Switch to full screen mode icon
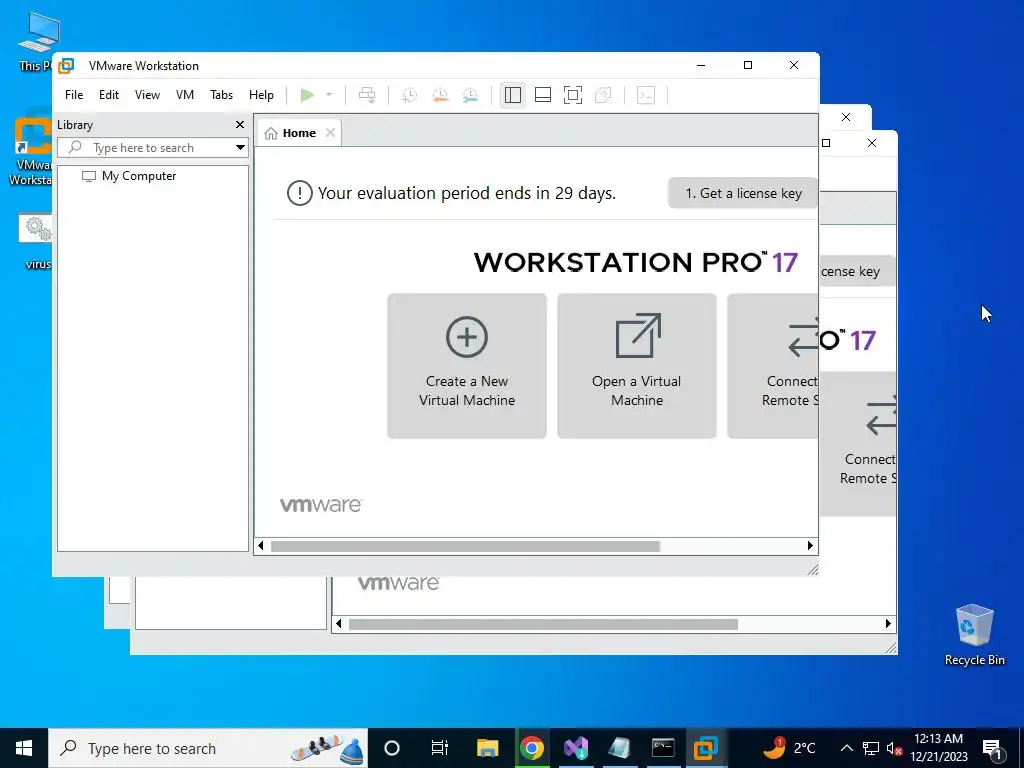The image size is (1024, 768). pos(573,95)
